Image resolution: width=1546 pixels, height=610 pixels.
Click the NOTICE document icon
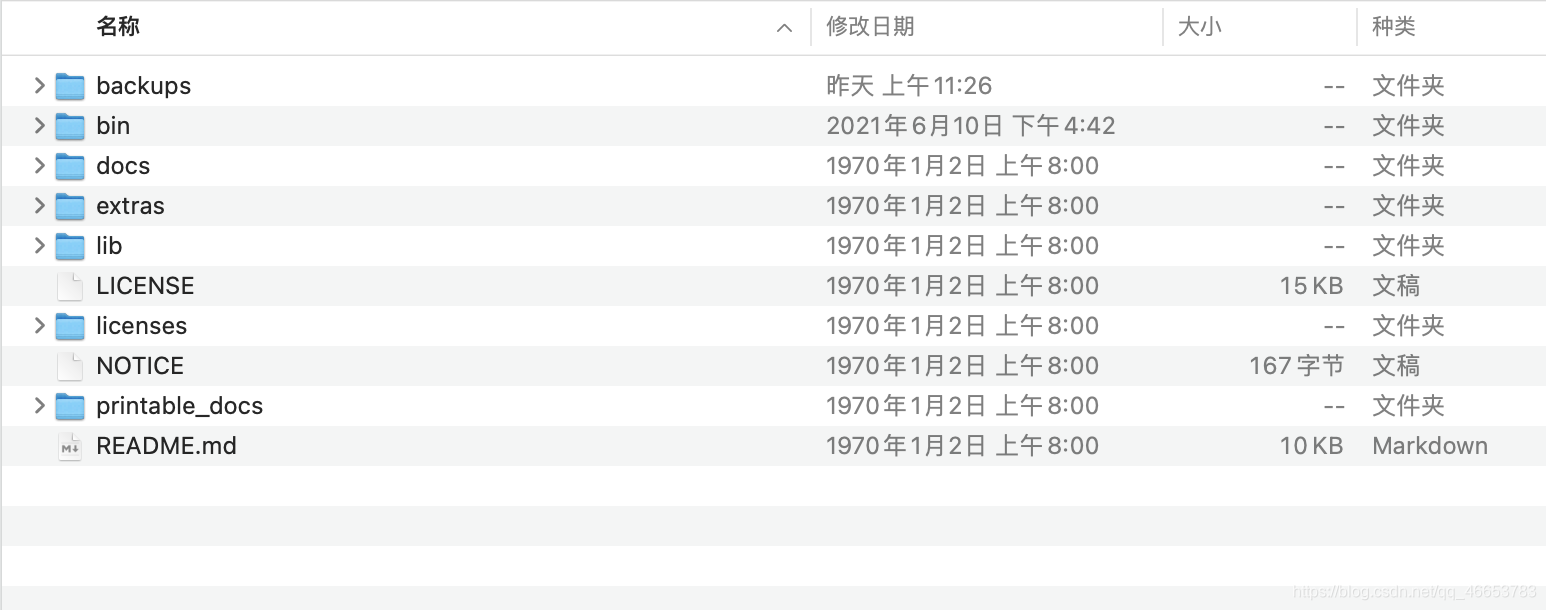click(x=70, y=366)
